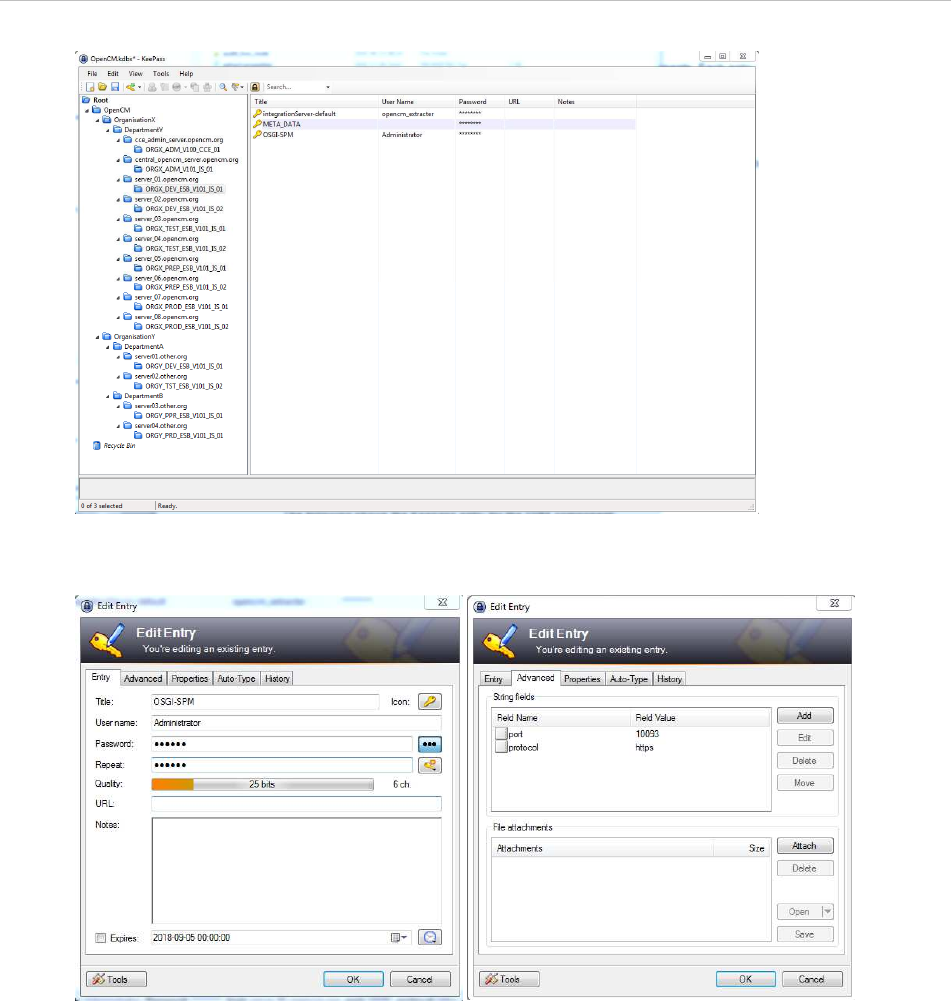
Task: Toggle password visibility with the dots button
Action: 430,744
